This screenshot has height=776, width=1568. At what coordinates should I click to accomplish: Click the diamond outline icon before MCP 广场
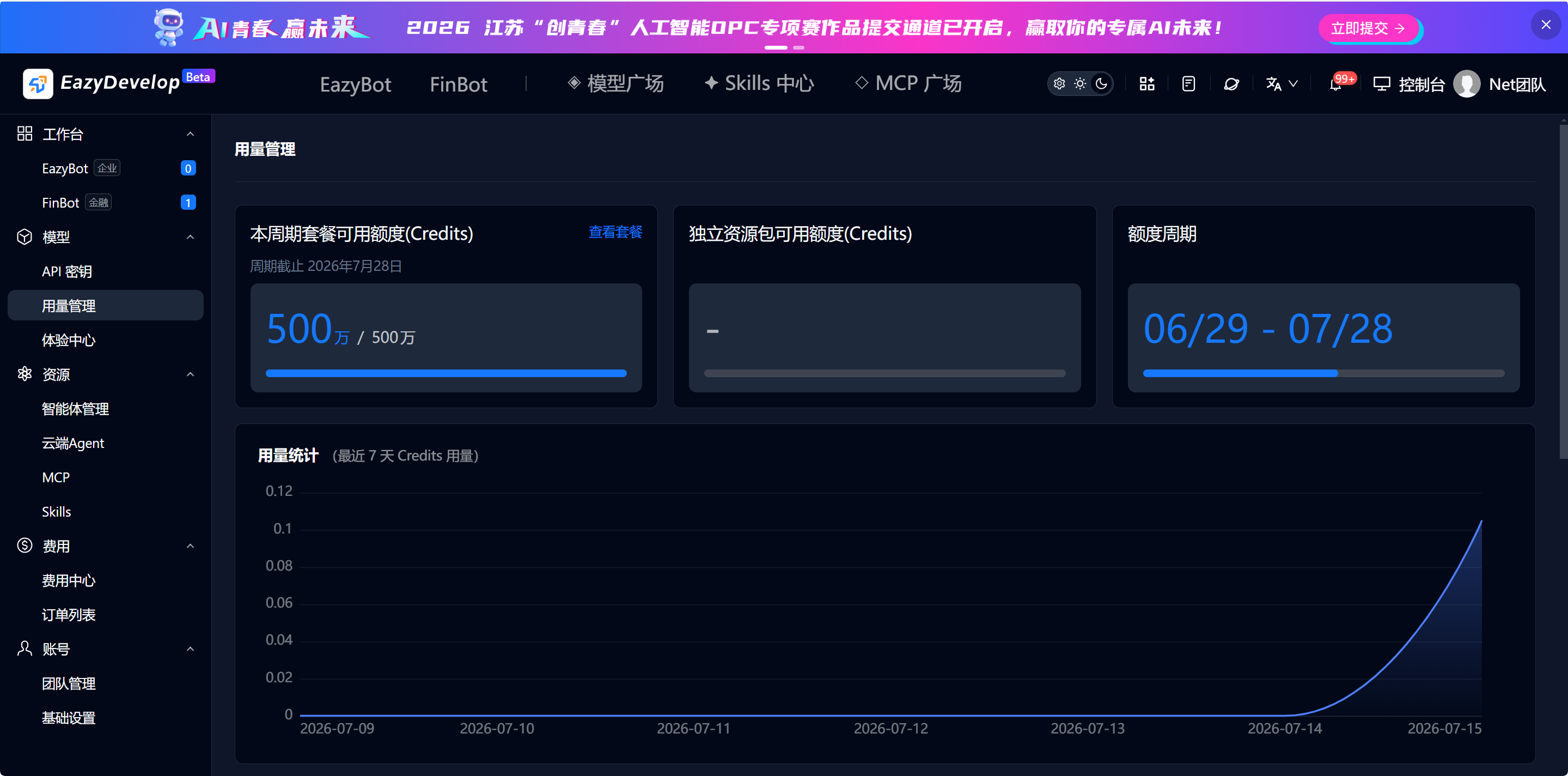point(862,83)
